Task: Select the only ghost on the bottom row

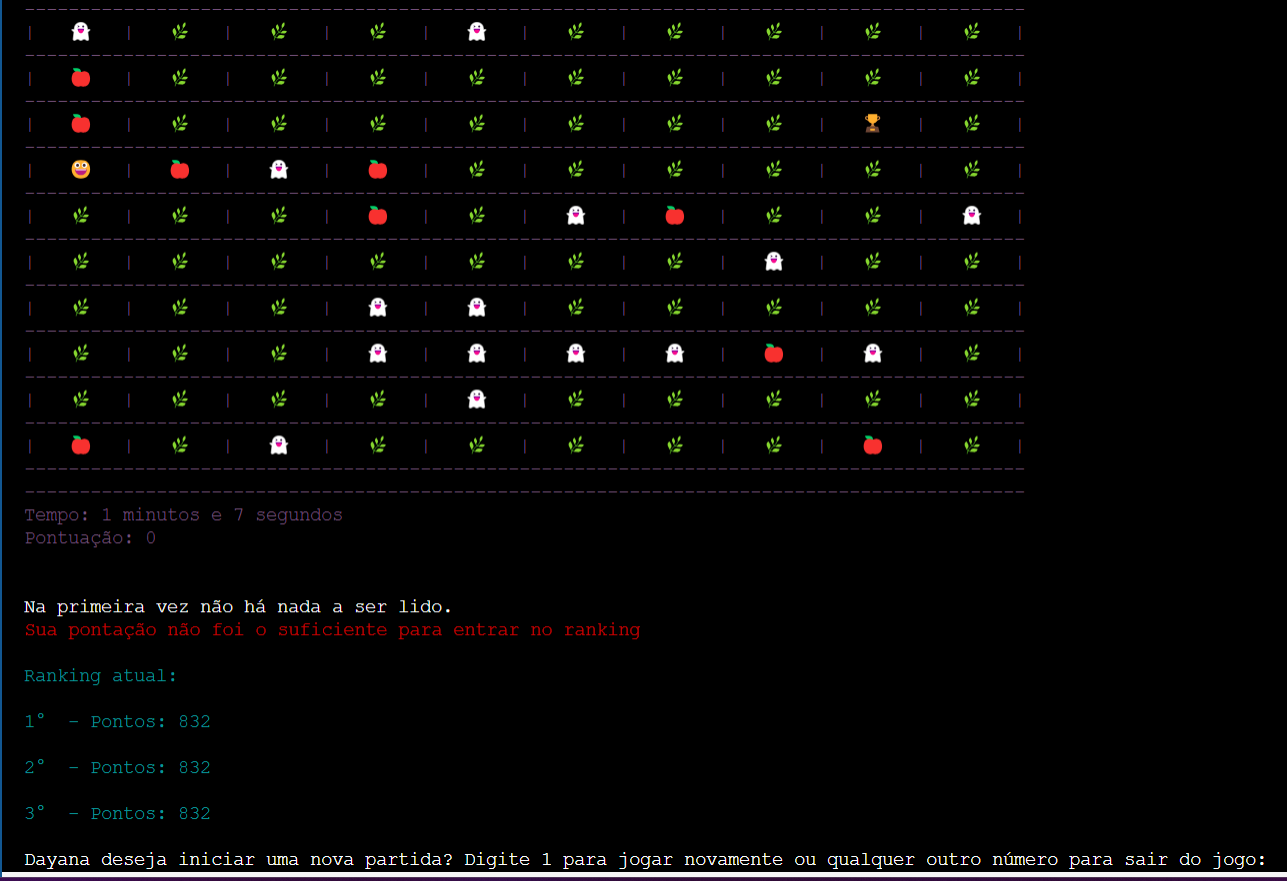Action: pos(279,445)
